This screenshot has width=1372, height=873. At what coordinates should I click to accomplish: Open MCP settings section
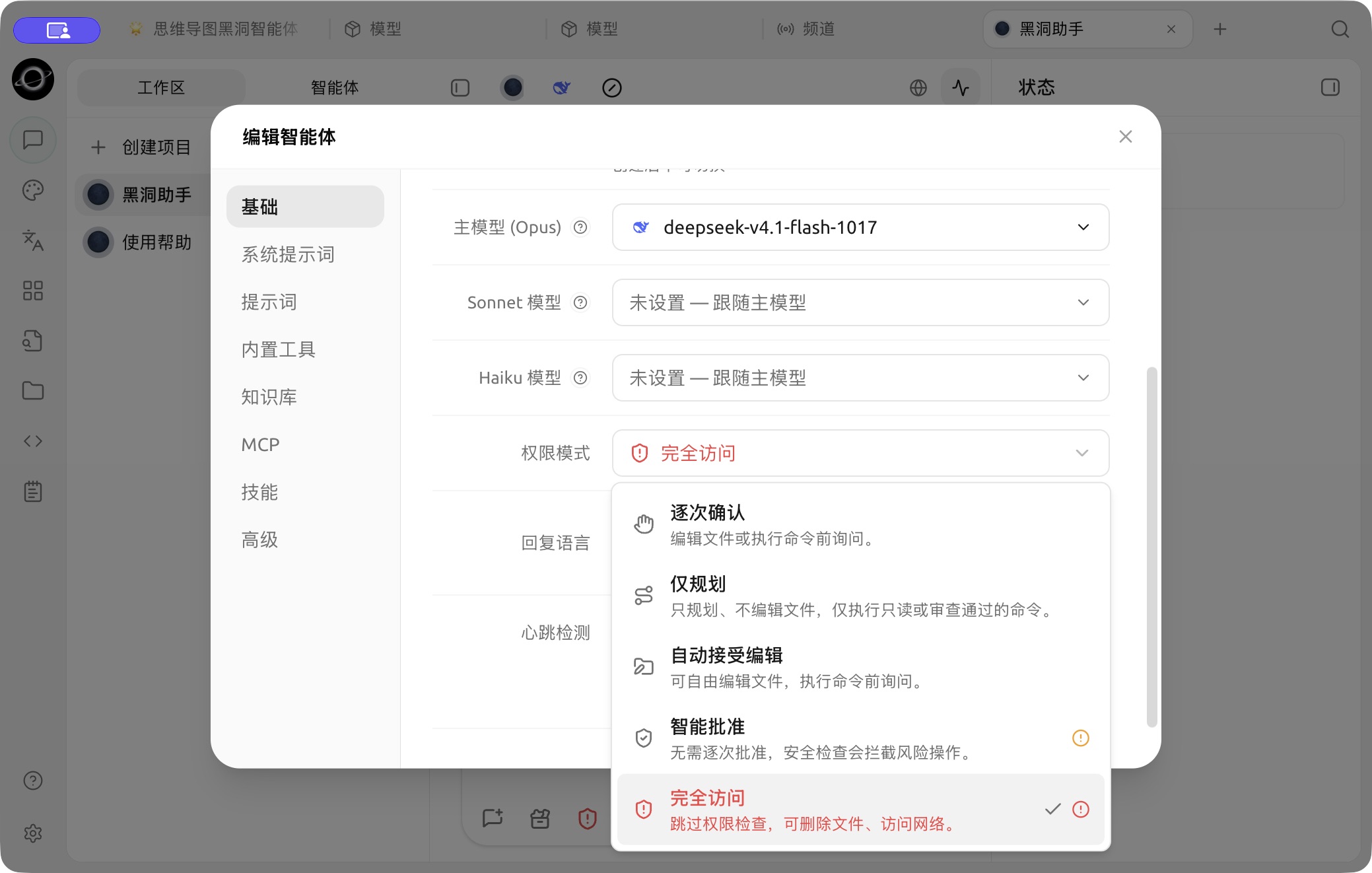point(305,444)
